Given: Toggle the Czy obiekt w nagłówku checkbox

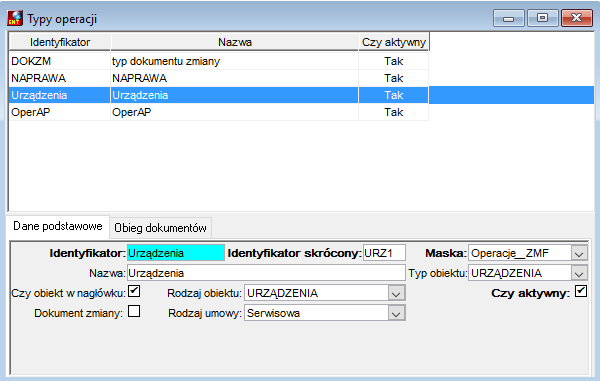Looking at the screenshot, I should 134,291.
